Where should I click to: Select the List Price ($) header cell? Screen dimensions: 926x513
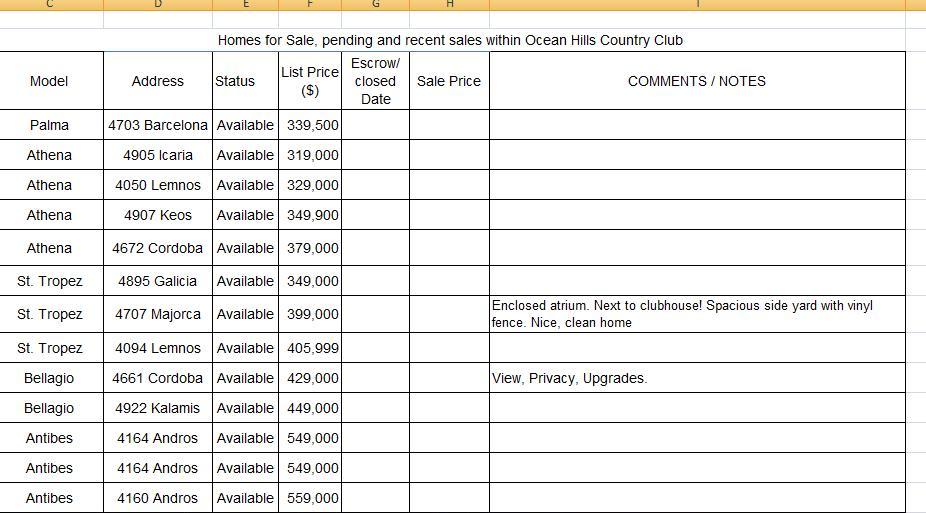tap(310, 81)
